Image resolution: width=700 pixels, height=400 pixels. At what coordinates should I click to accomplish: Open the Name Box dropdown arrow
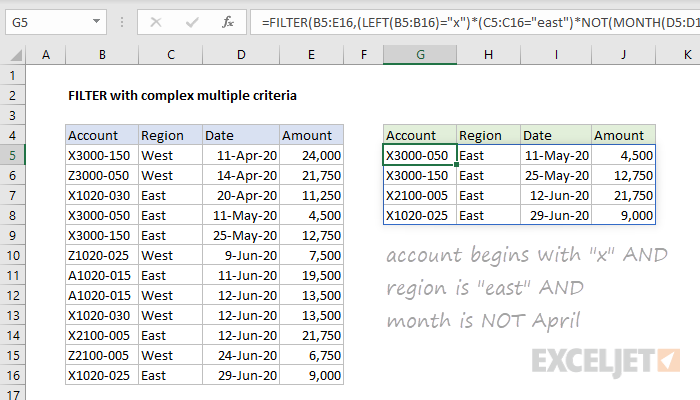[x=96, y=21]
